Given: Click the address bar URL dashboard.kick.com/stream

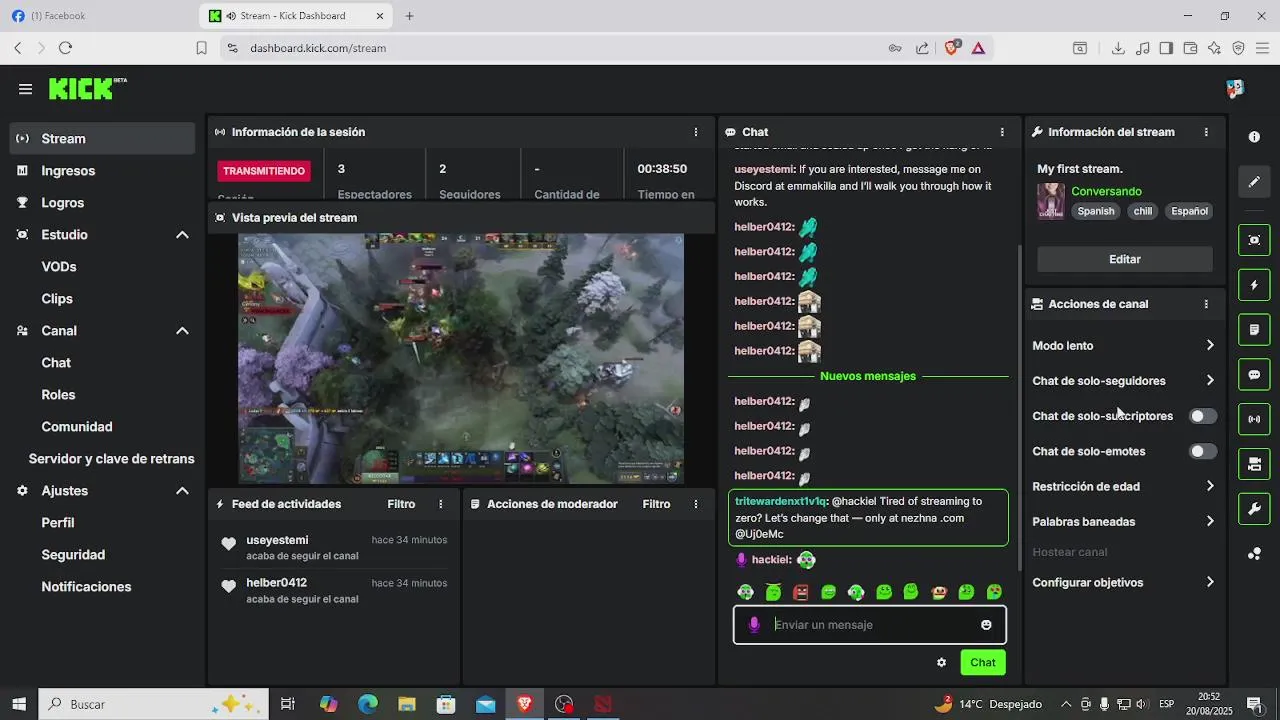Looking at the screenshot, I should click(318, 48).
